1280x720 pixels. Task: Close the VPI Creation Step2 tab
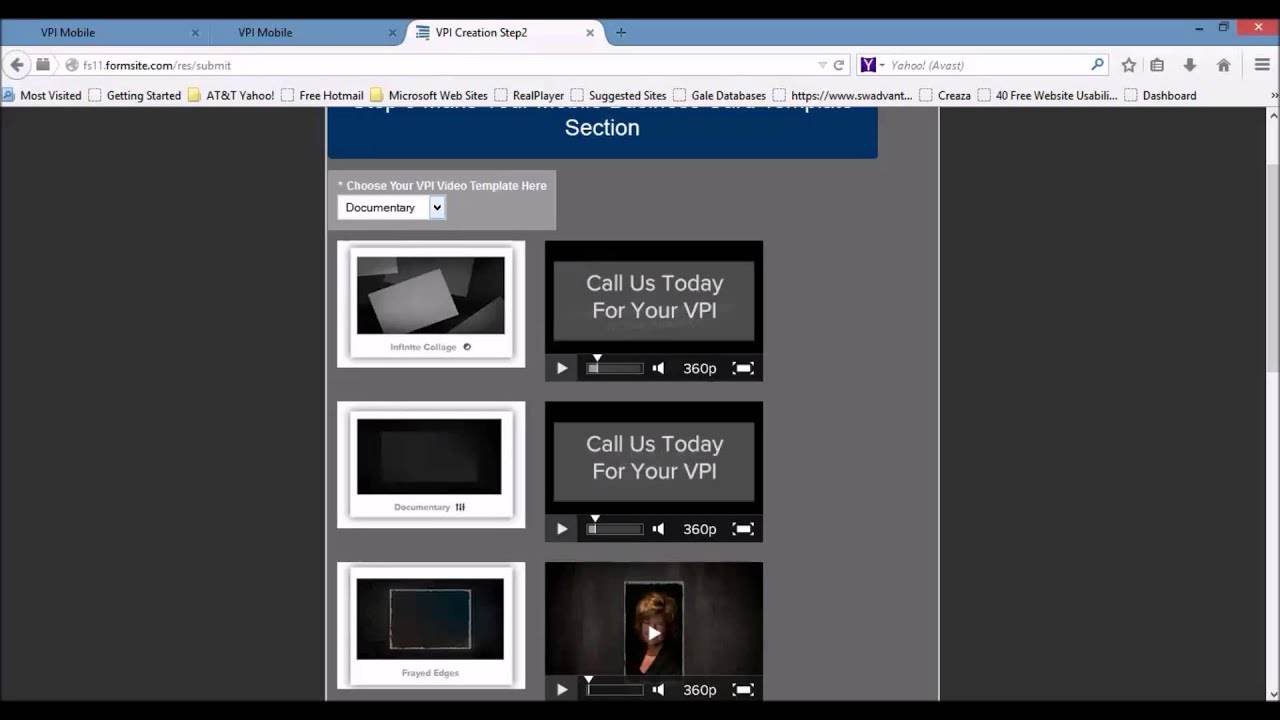pyautogui.click(x=590, y=32)
